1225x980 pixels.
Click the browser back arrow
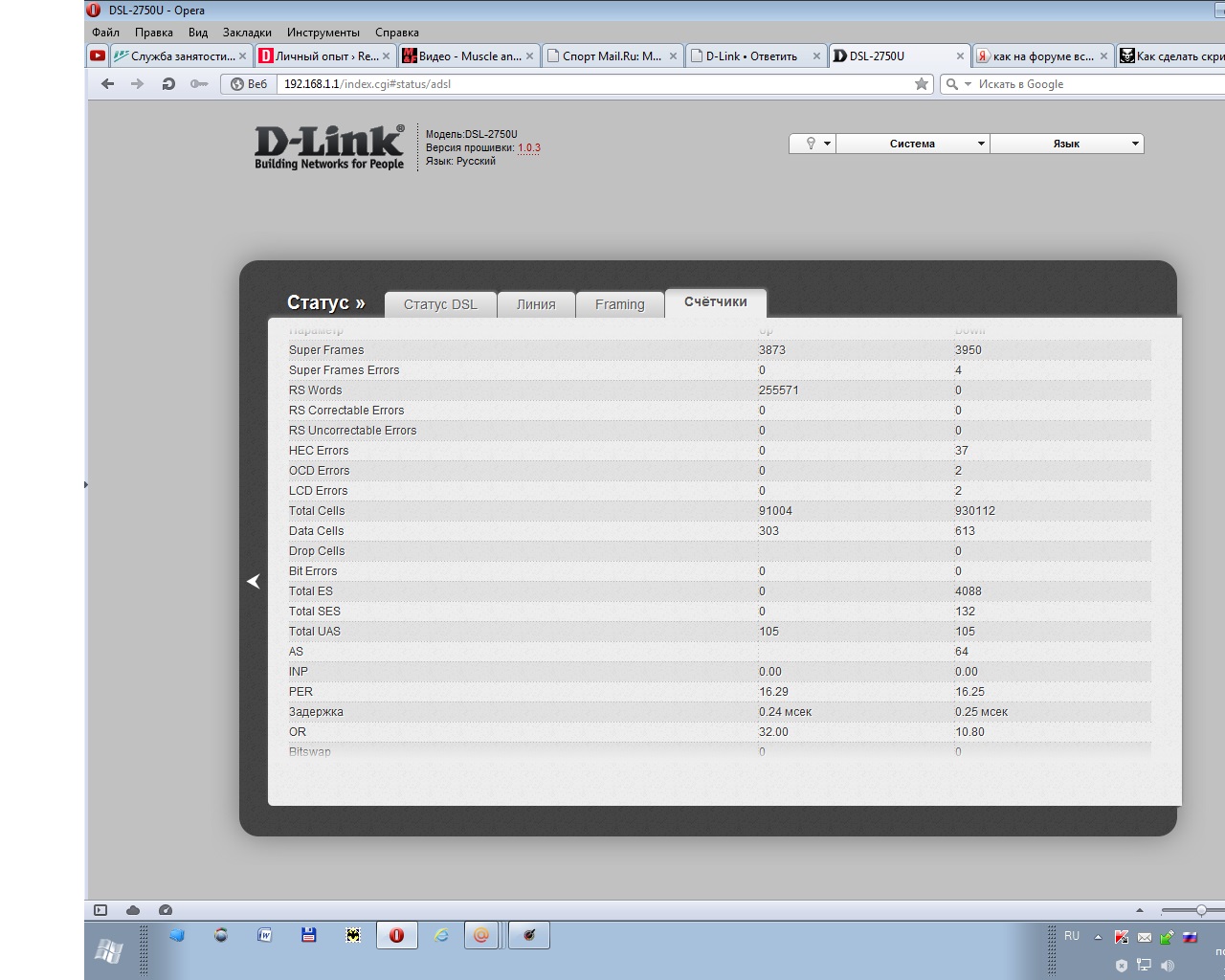click(x=107, y=84)
